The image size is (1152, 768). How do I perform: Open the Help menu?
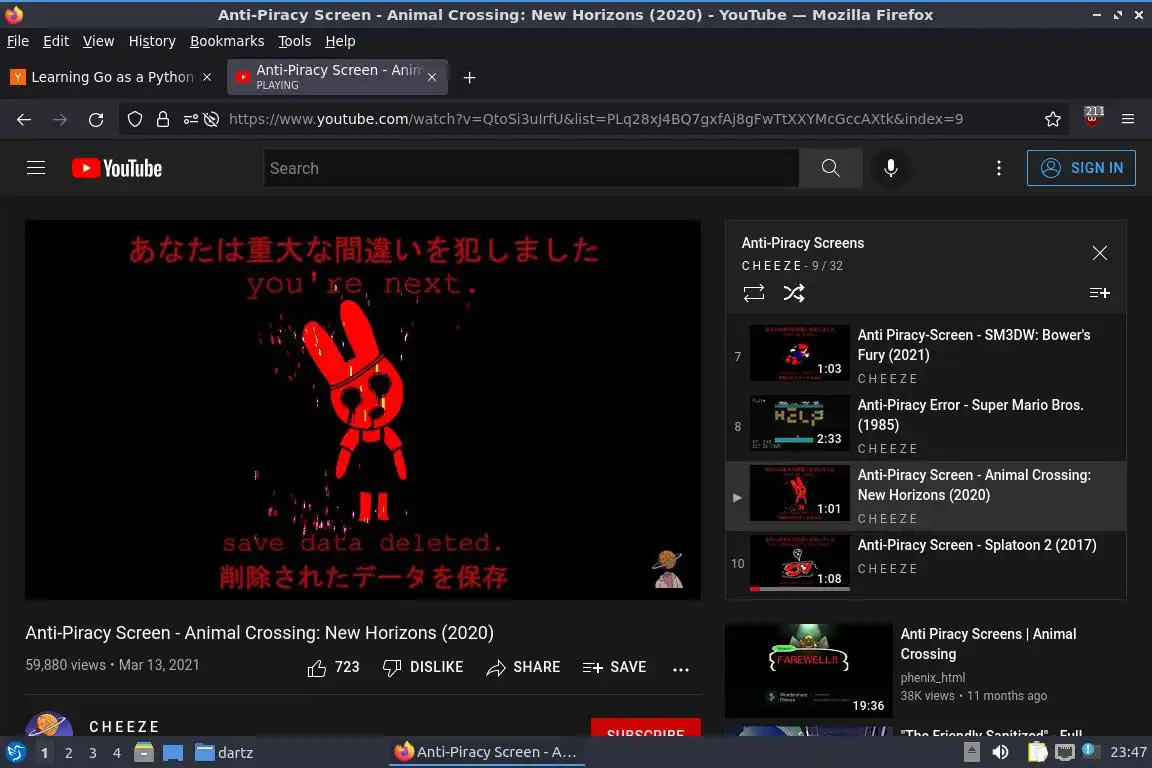(x=340, y=41)
